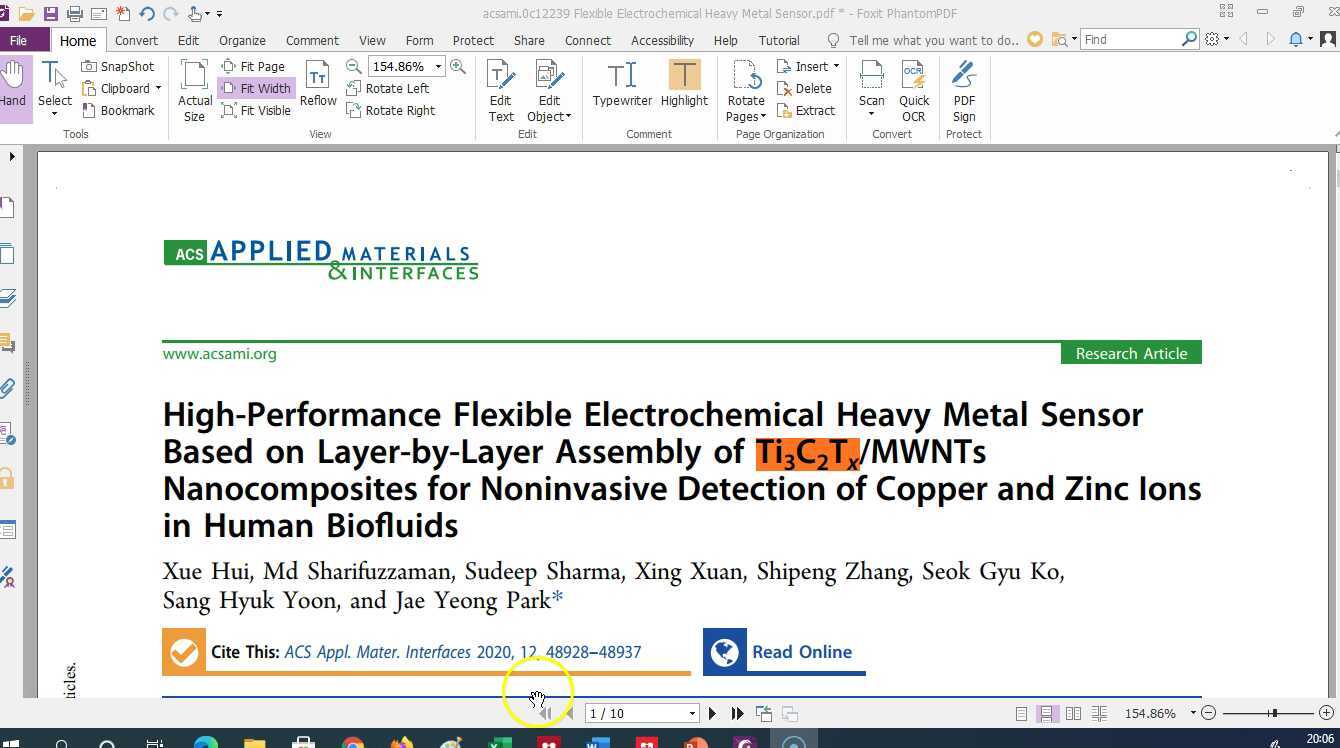Expand the page number dropdown

692,713
